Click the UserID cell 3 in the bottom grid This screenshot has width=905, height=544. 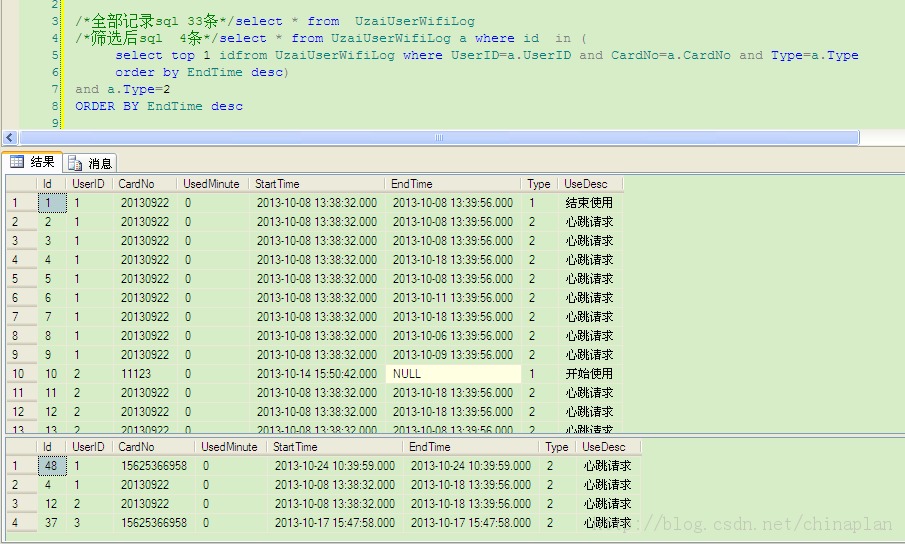click(x=89, y=523)
